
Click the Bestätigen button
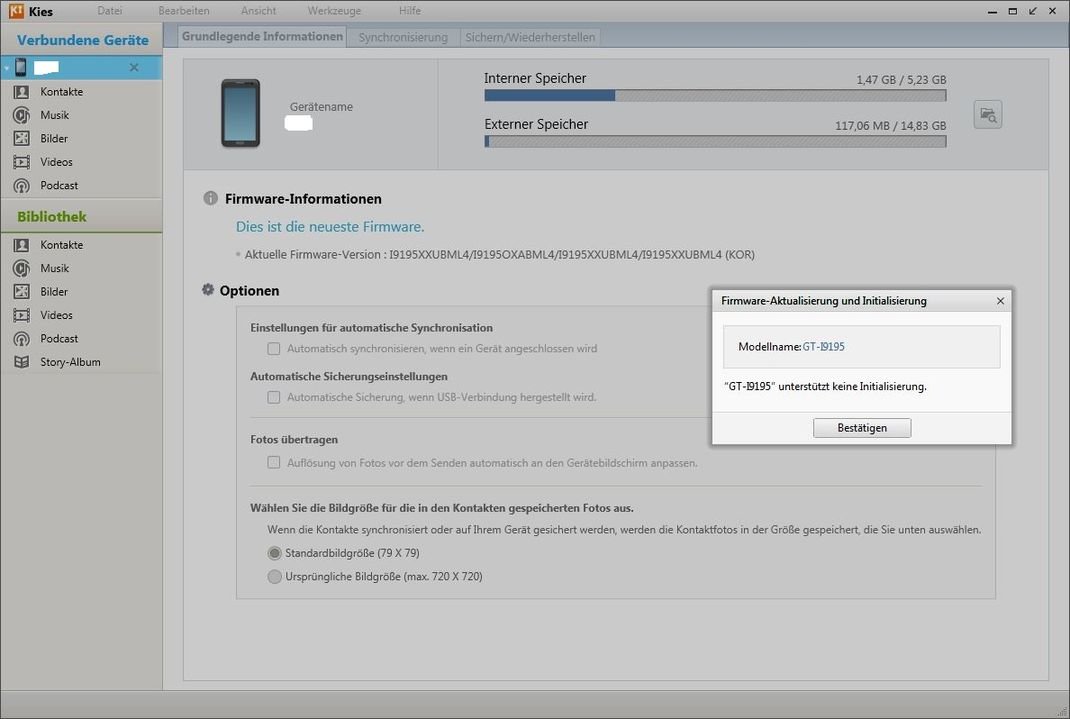click(x=862, y=428)
